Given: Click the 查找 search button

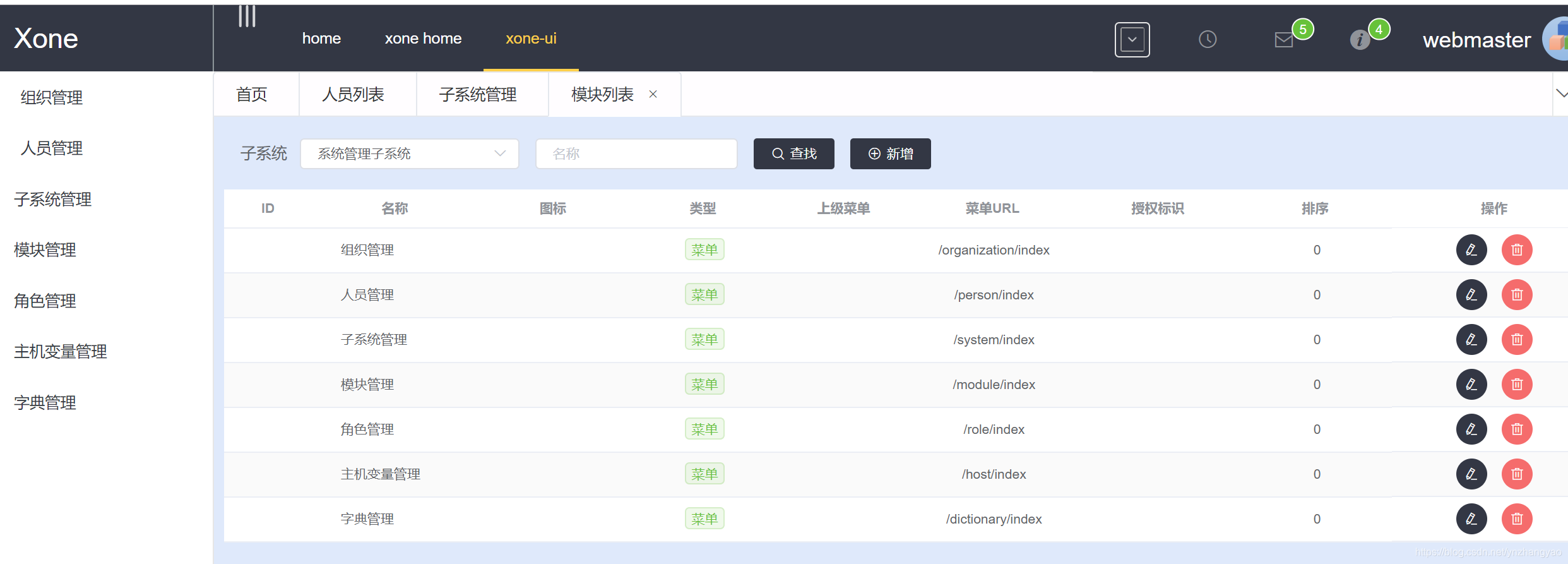Looking at the screenshot, I should tap(793, 153).
